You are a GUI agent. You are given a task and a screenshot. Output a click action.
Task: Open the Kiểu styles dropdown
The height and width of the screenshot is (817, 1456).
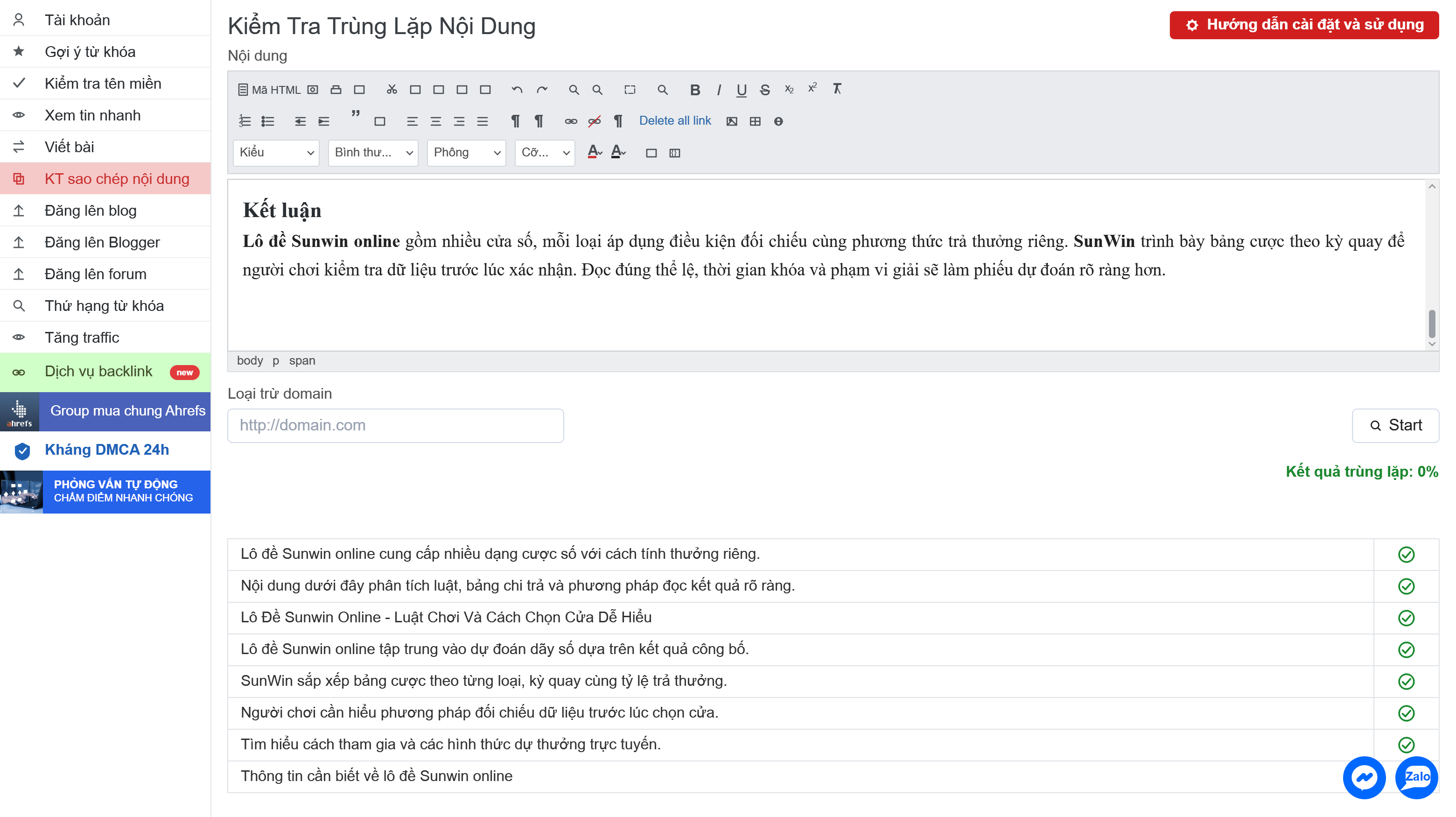[x=276, y=153]
